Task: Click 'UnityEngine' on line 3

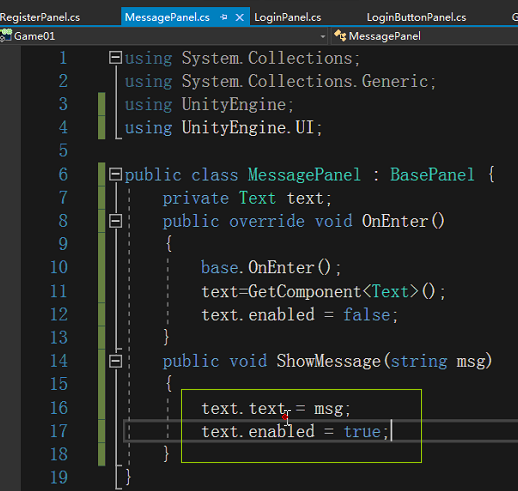Action: (x=234, y=105)
